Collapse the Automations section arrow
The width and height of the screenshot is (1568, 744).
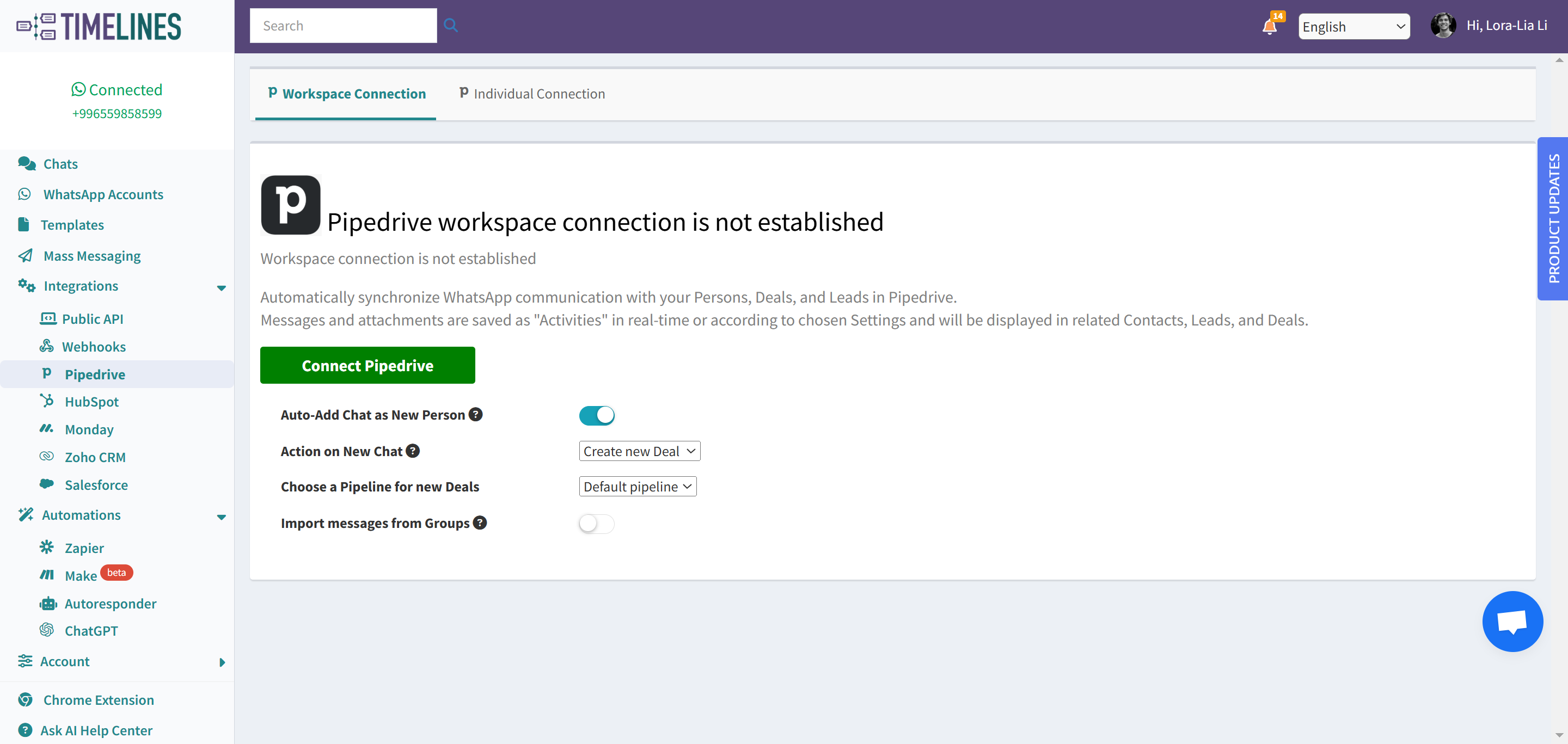tap(222, 517)
